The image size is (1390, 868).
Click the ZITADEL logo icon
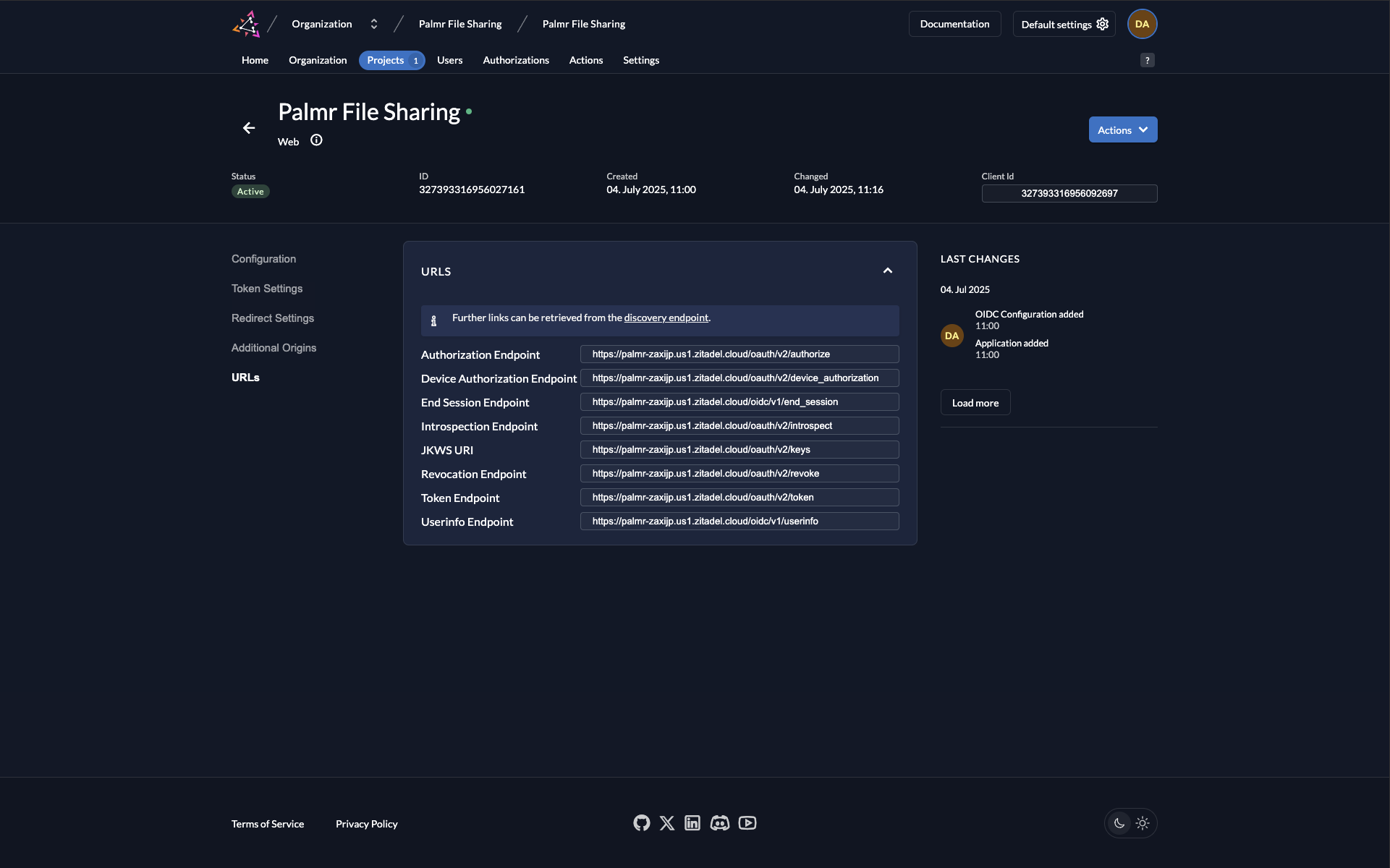246,24
